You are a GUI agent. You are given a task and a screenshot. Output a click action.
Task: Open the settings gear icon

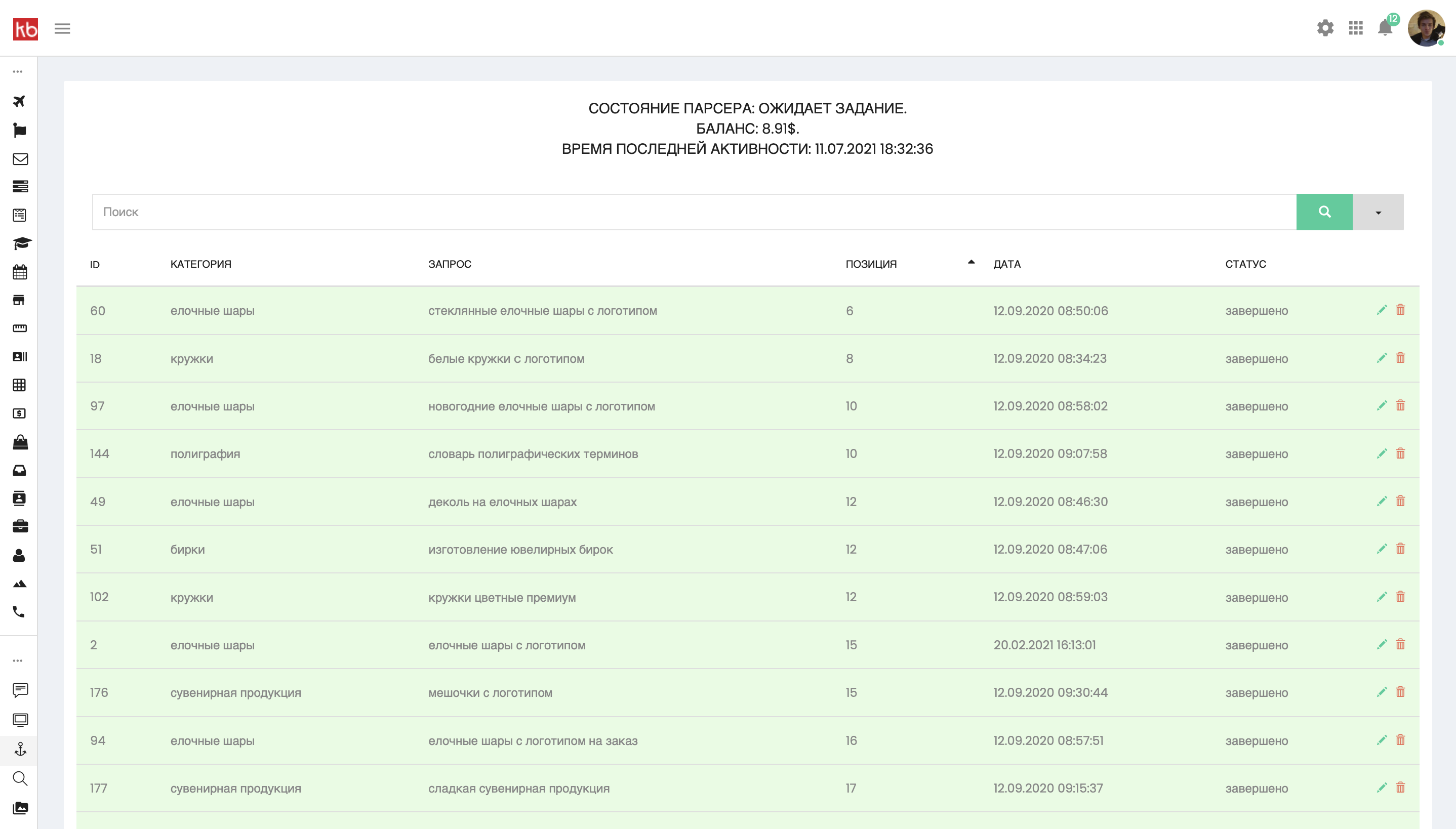click(1325, 28)
